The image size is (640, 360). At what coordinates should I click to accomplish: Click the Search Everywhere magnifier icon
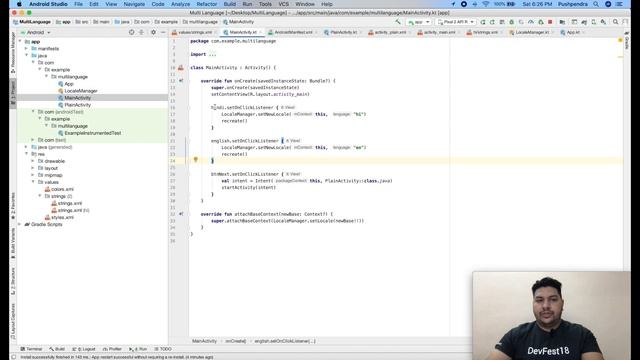point(615,22)
